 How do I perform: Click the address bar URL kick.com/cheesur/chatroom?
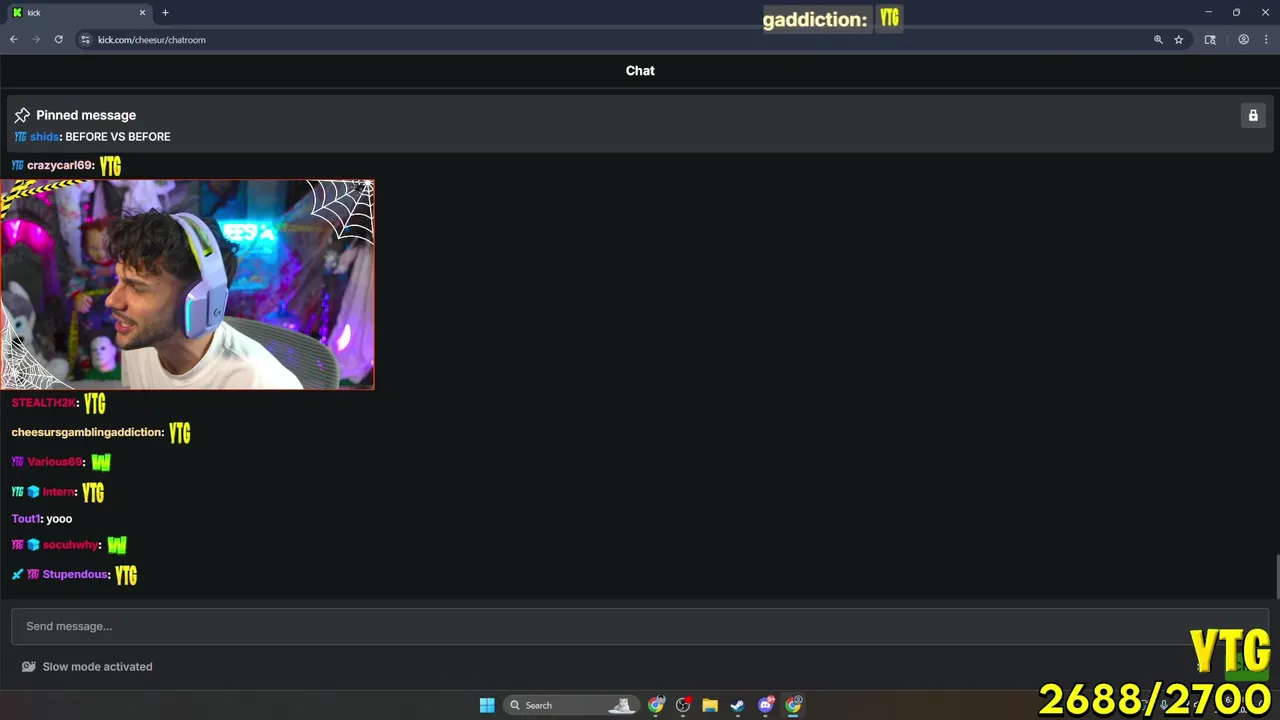pos(152,39)
